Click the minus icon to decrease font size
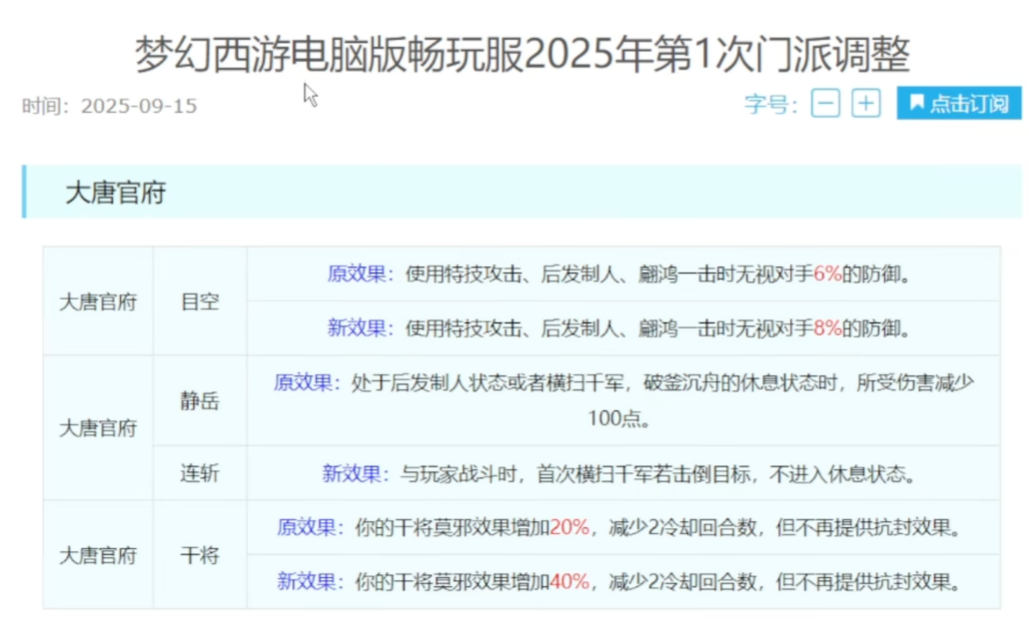Screen dimensions: 1029x629 pyautogui.click(x=825, y=102)
